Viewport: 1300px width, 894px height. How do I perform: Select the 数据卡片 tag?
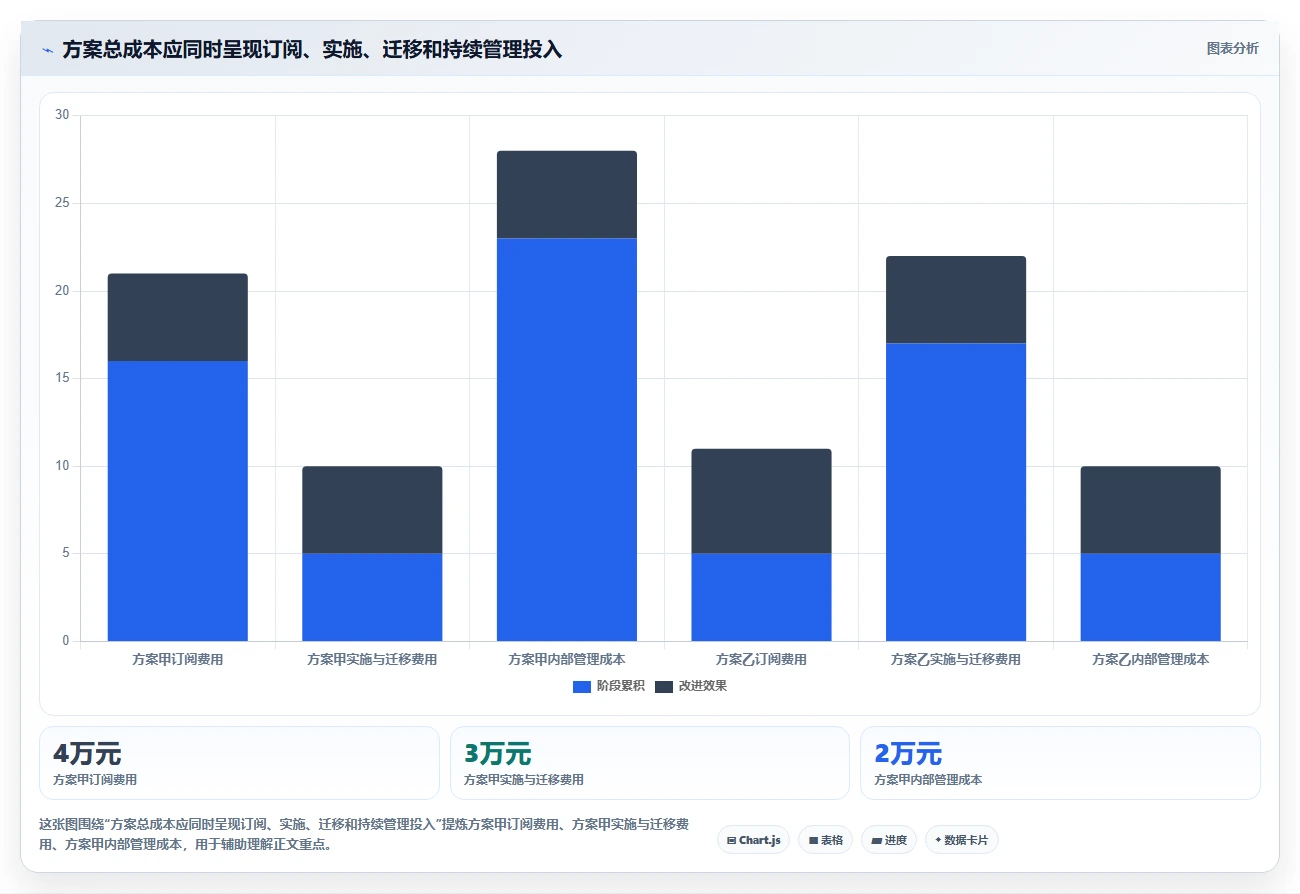[x=962, y=840]
